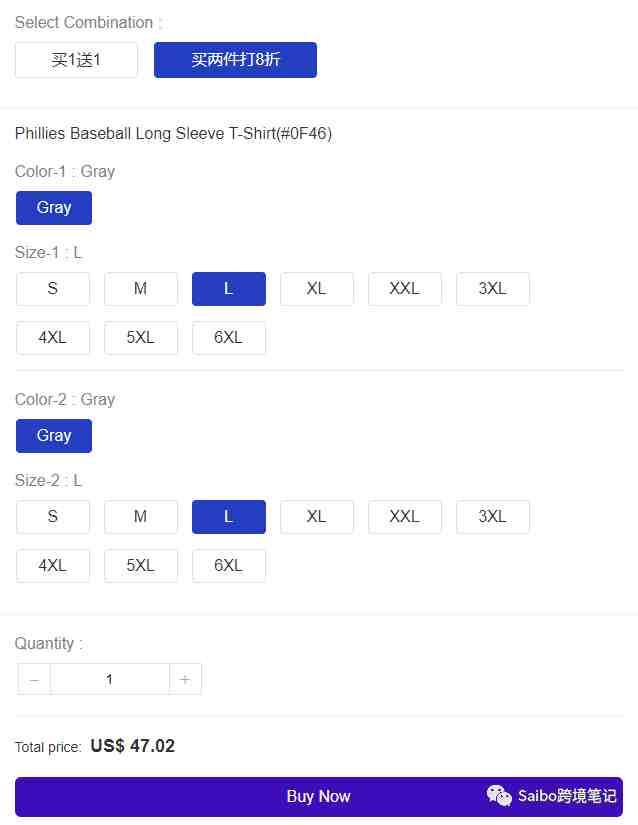The height and width of the screenshot is (825, 638).
Task: Choose Gray for Color-2
Action: [x=54, y=436]
